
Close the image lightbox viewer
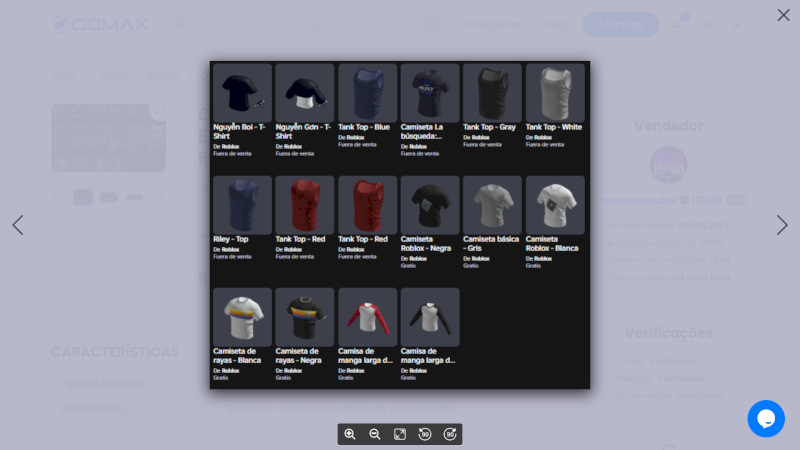tap(783, 15)
